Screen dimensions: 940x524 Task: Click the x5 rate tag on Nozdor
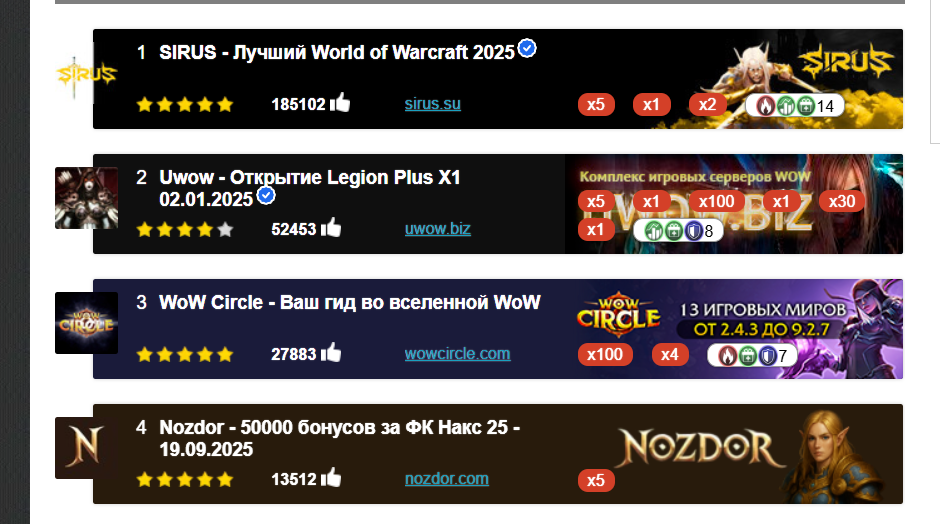tap(596, 480)
